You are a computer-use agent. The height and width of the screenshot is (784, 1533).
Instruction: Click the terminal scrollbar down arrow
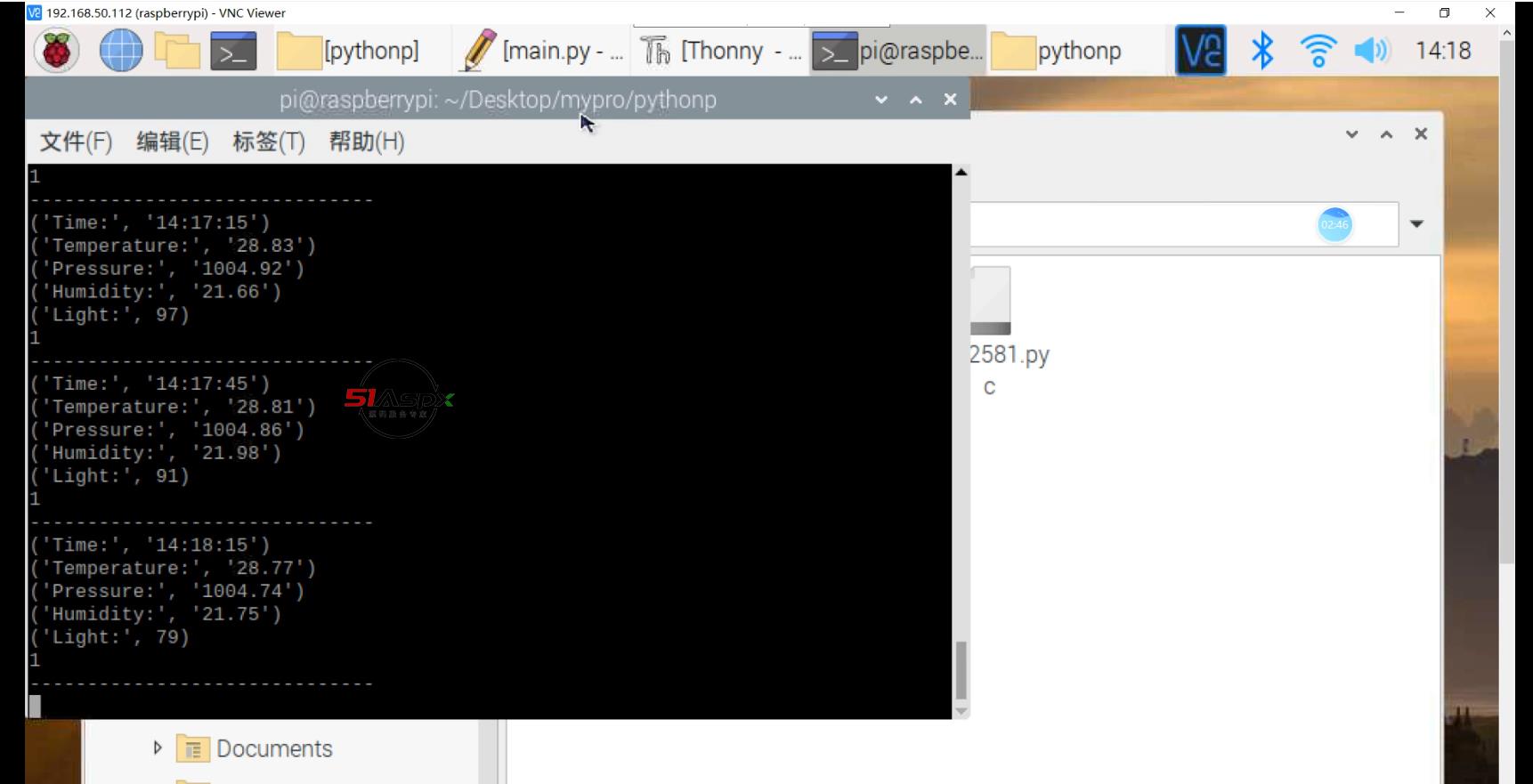click(x=961, y=711)
